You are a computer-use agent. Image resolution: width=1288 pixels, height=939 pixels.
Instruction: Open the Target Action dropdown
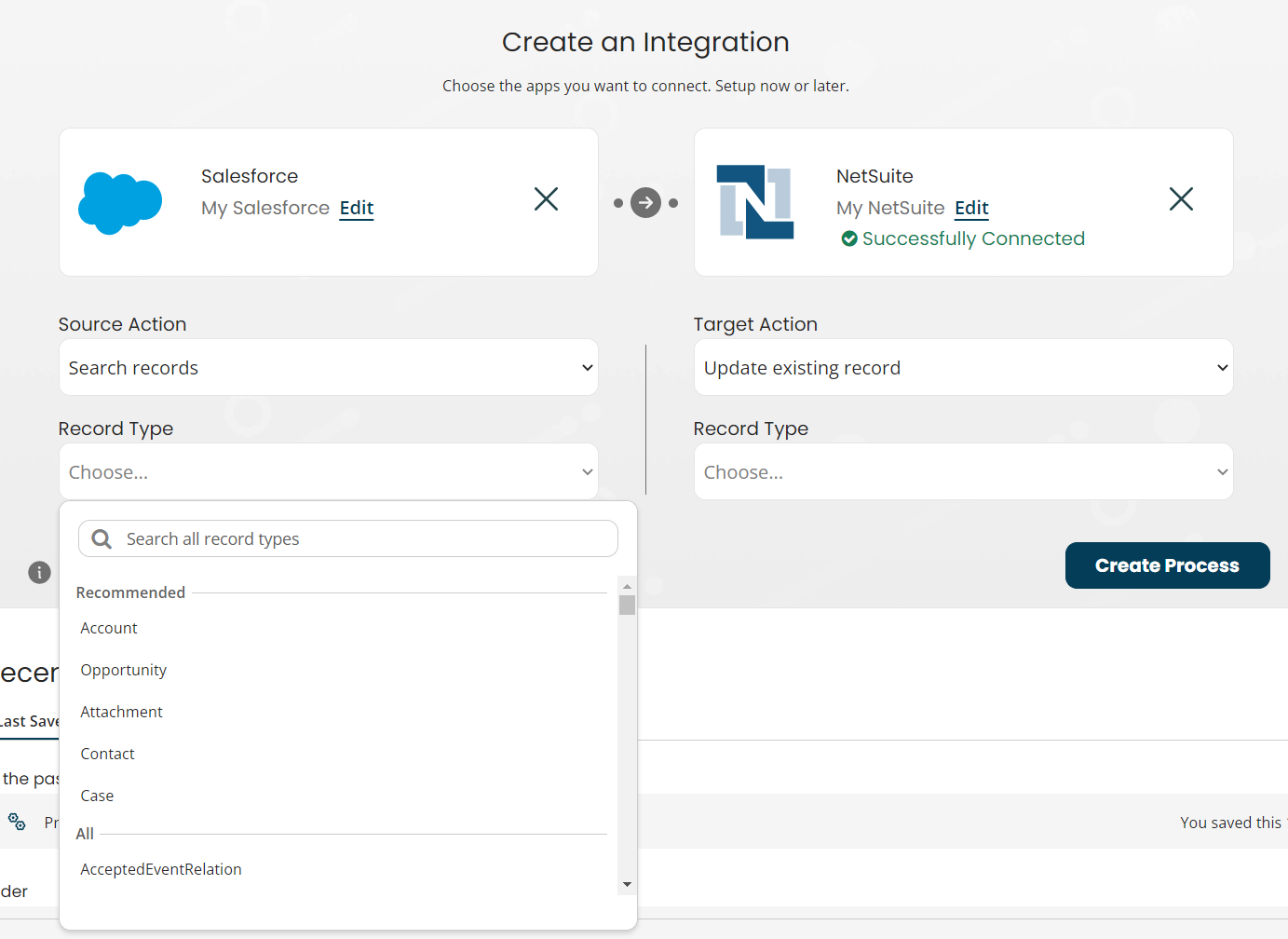[x=963, y=367]
